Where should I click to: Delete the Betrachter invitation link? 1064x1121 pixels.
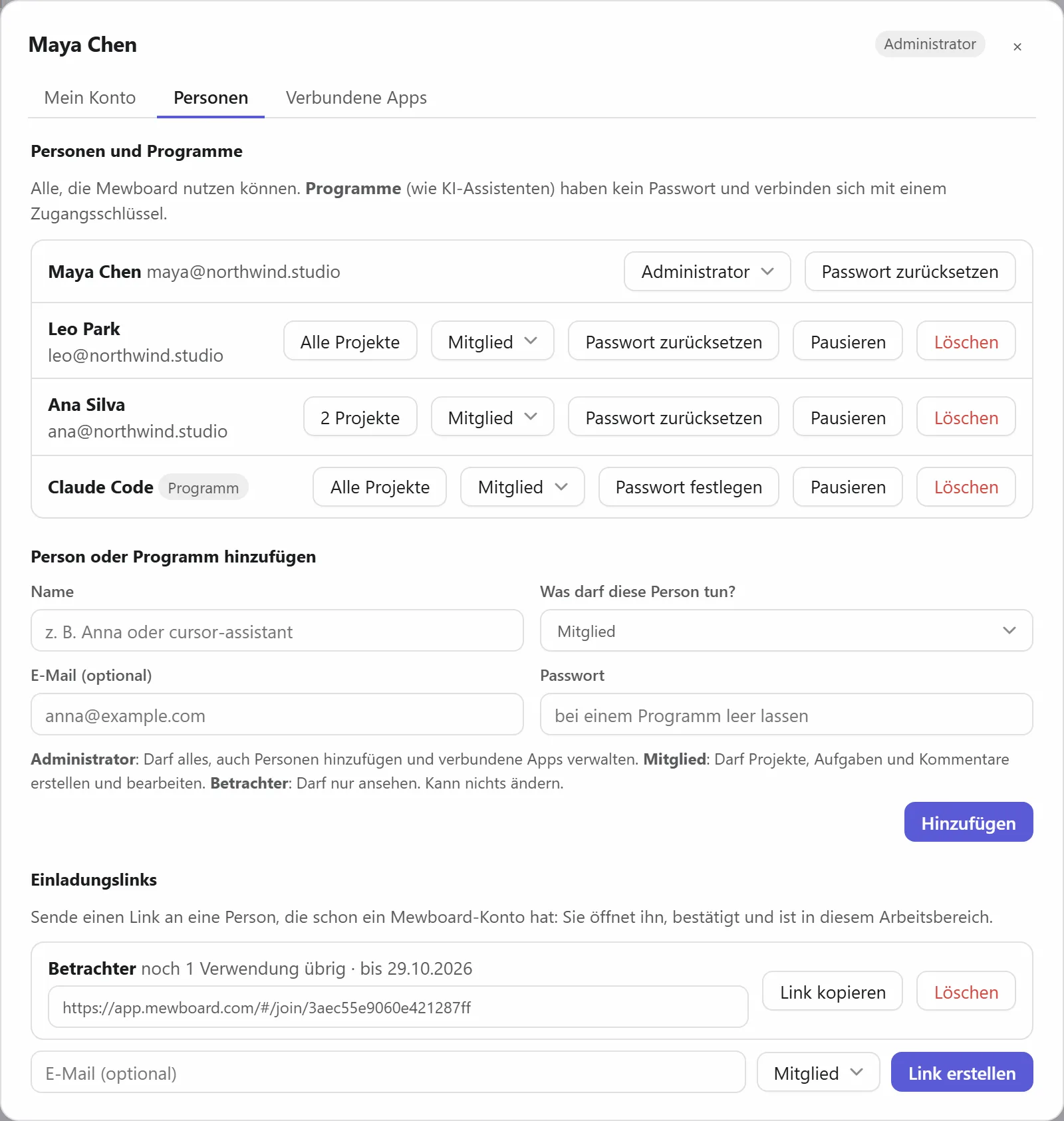(966, 991)
